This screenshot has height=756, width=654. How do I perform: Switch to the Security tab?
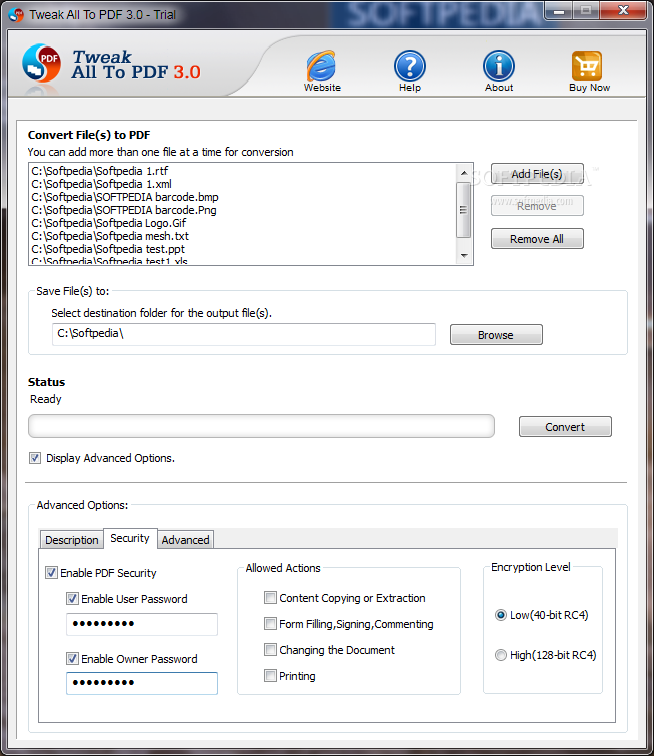[x=130, y=538]
